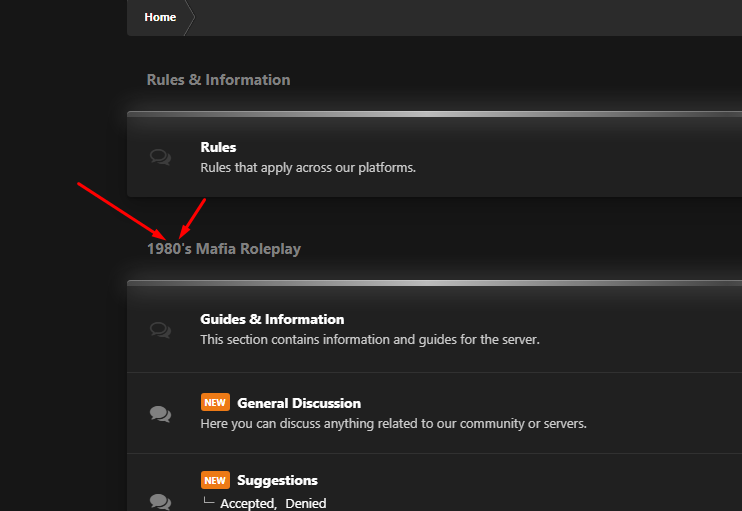Image resolution: width=742 pixels, height=511 pixels.
Task: Click the General Discussion description text
Action: (393, 423)
